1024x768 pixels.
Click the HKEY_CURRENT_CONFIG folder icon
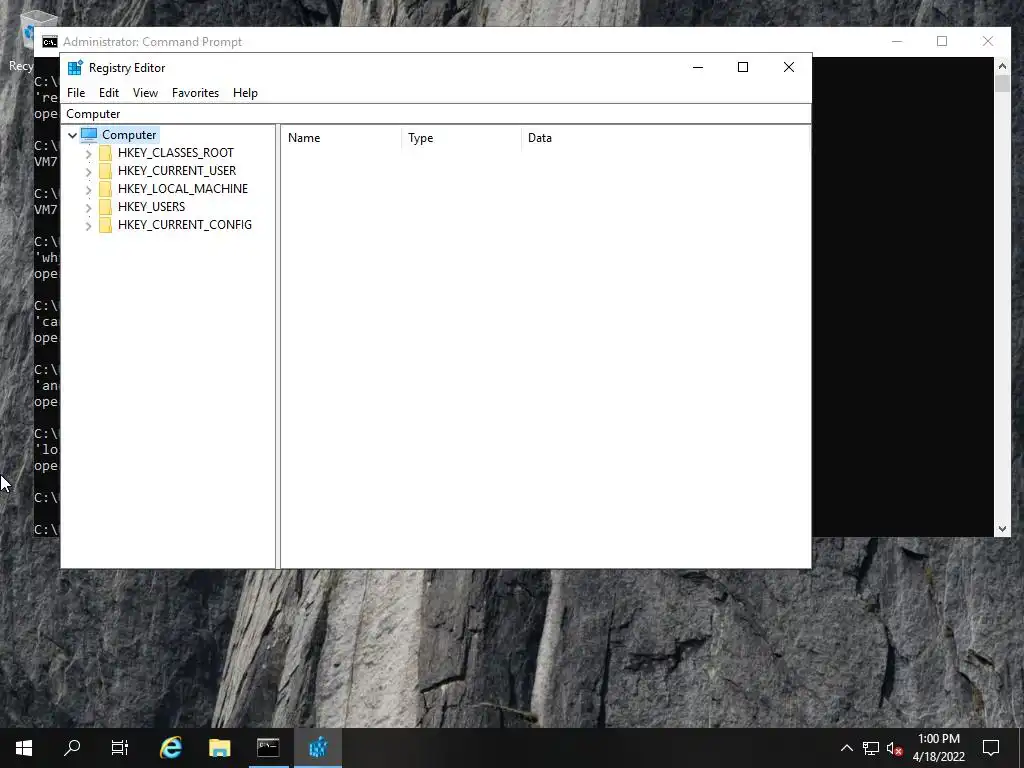[105, 225]
